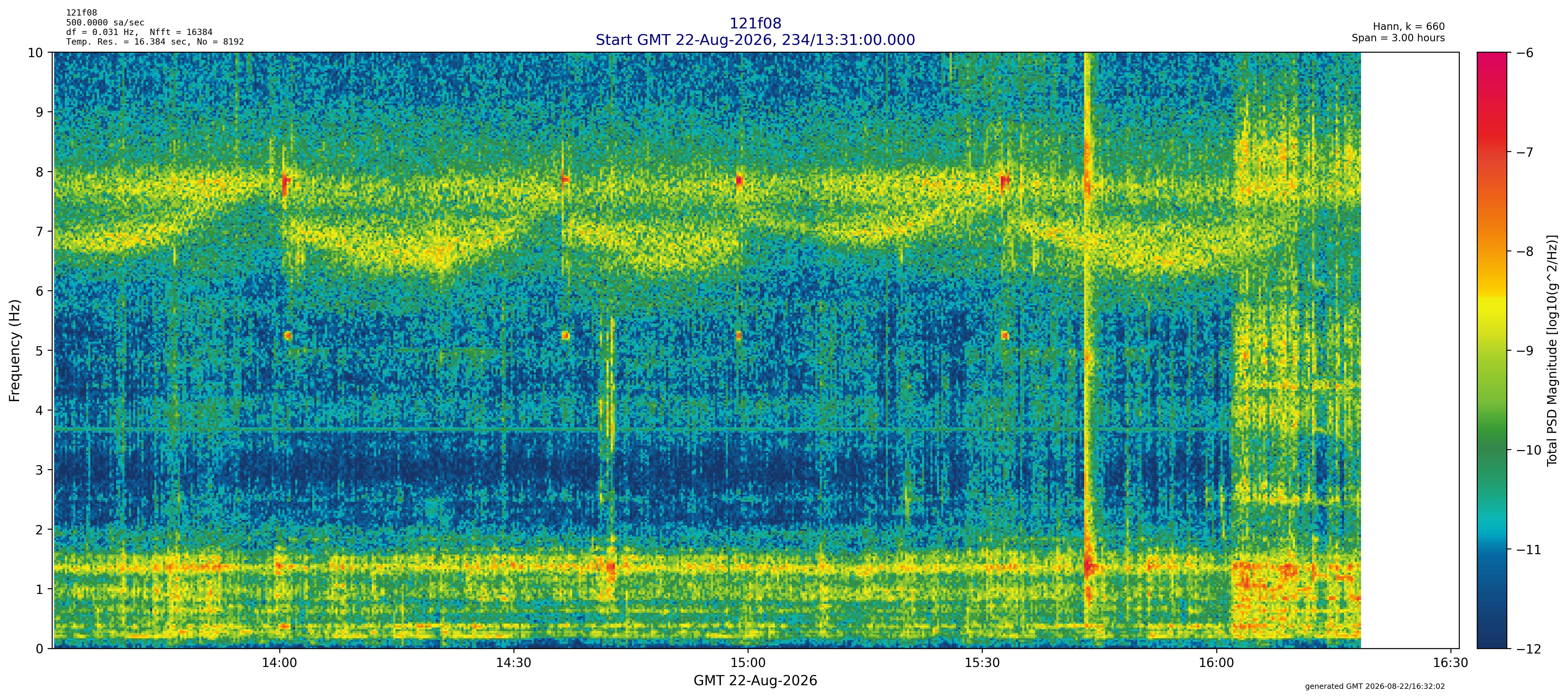Select frequency axis tick label "2"
1568x699 pixels.
pos(39,530)
